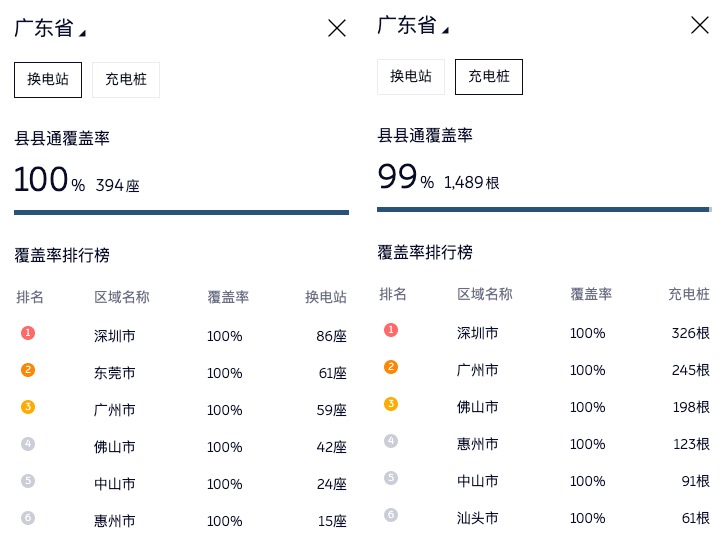
Task: Click the 99% coverage progress bar
Action: (x=544, y=209)
